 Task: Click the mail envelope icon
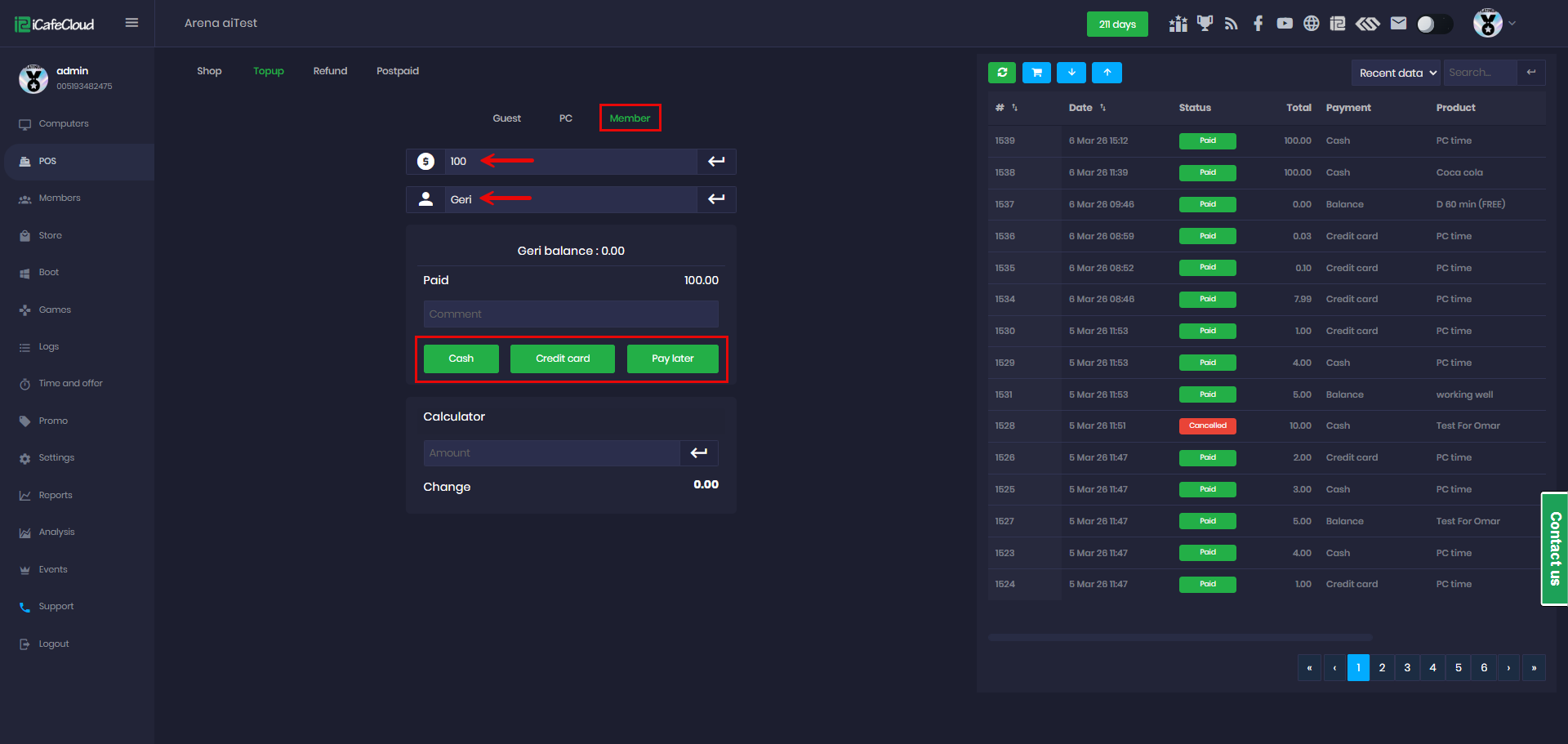[1398, 24]
